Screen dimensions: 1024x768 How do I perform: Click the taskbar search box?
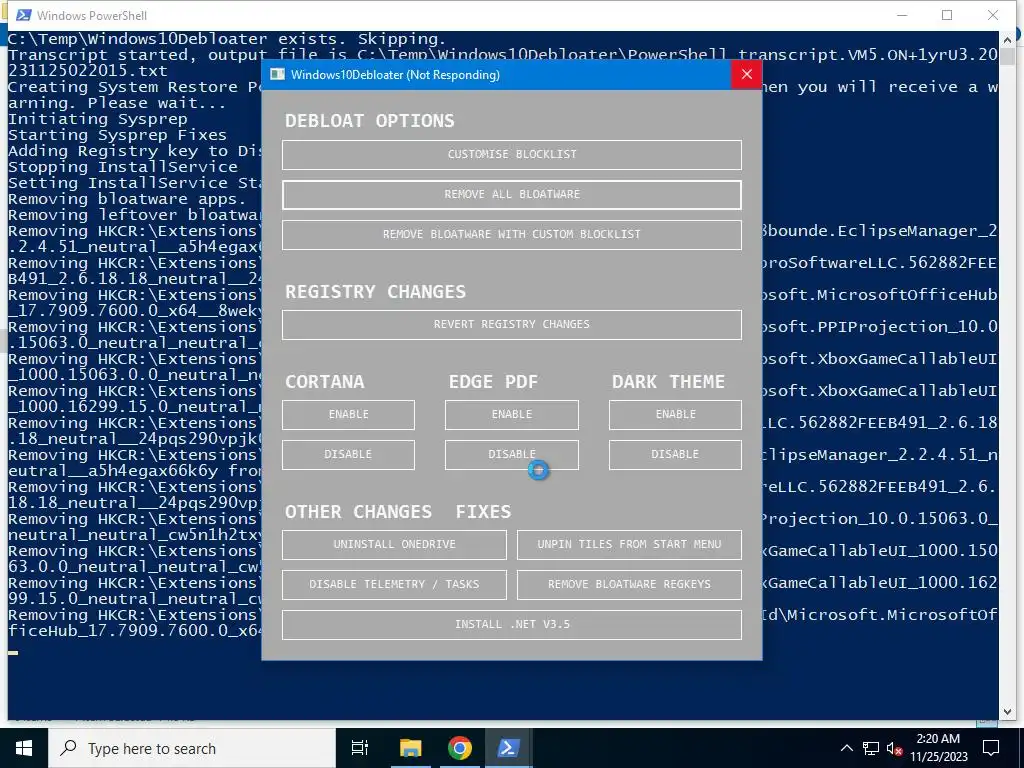192,748
